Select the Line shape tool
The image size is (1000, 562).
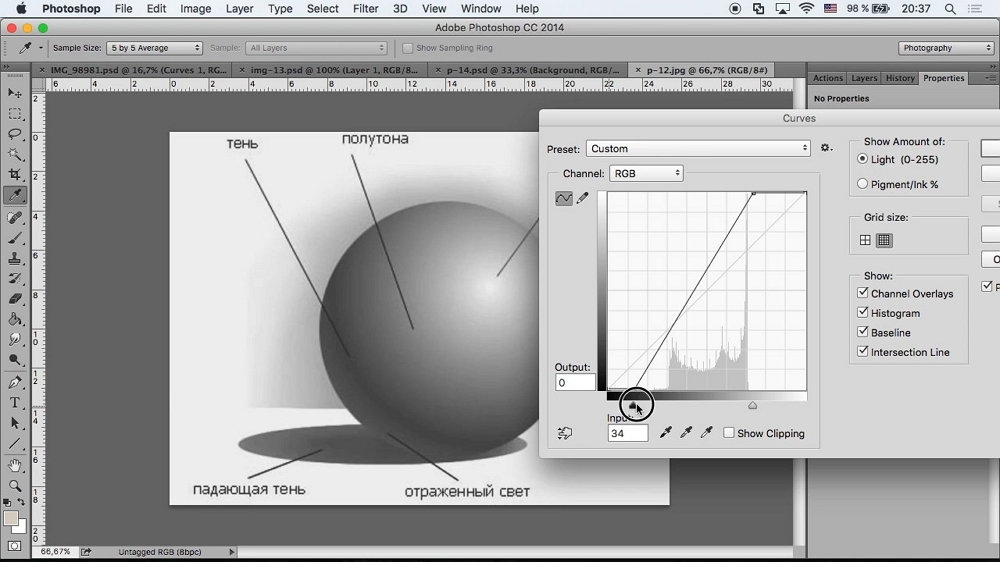(15, 443)
